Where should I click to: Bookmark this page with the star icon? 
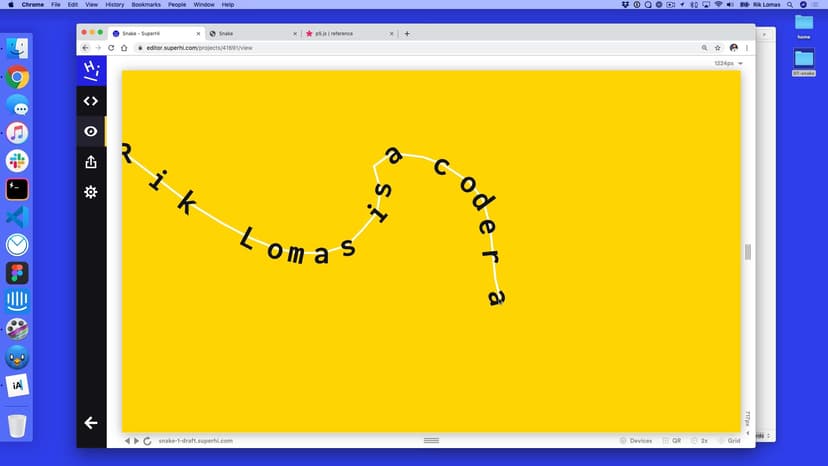pyautogui.click(x=718, y=47)
